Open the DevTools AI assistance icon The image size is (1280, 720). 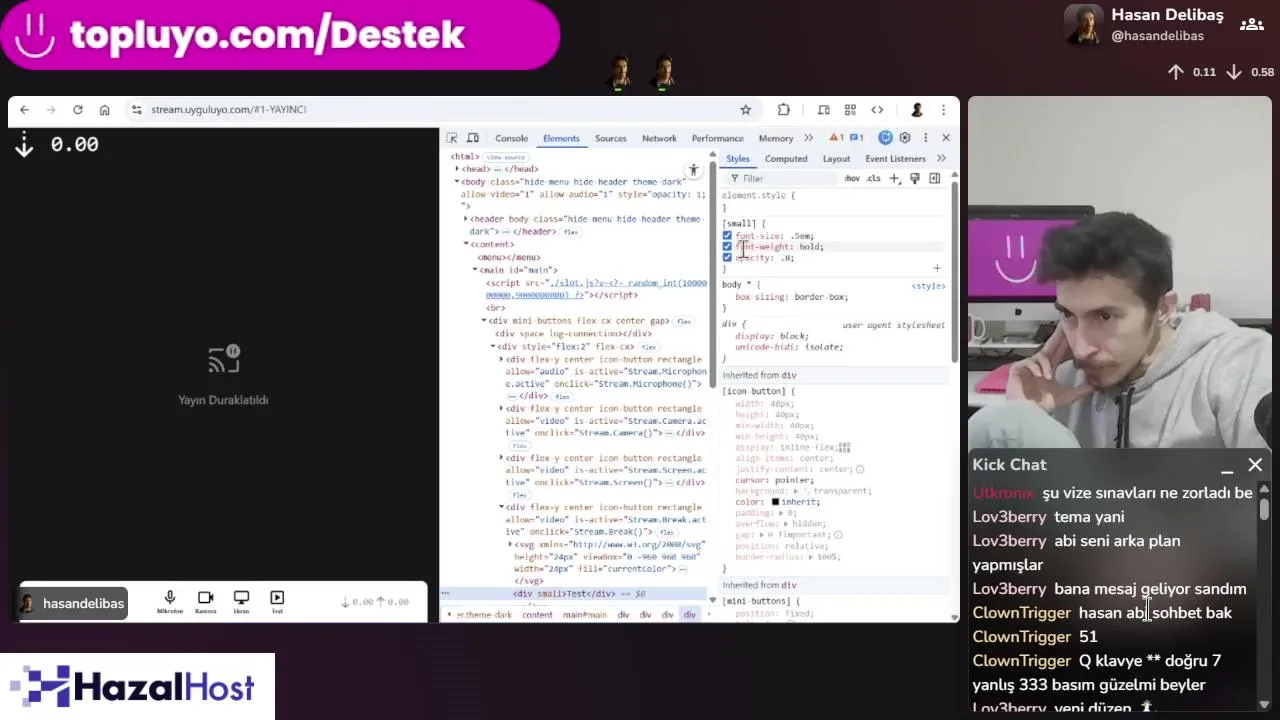[885, 138]
